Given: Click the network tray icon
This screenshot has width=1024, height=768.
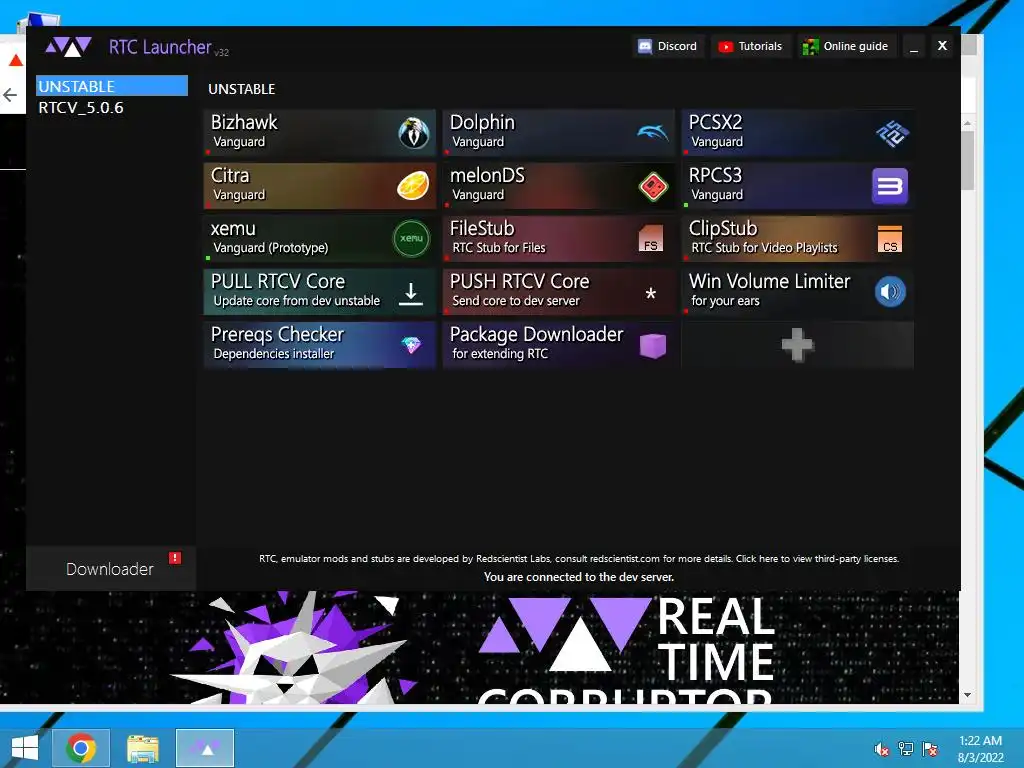Looking at the screenshot, I should [x=906, y=749].
